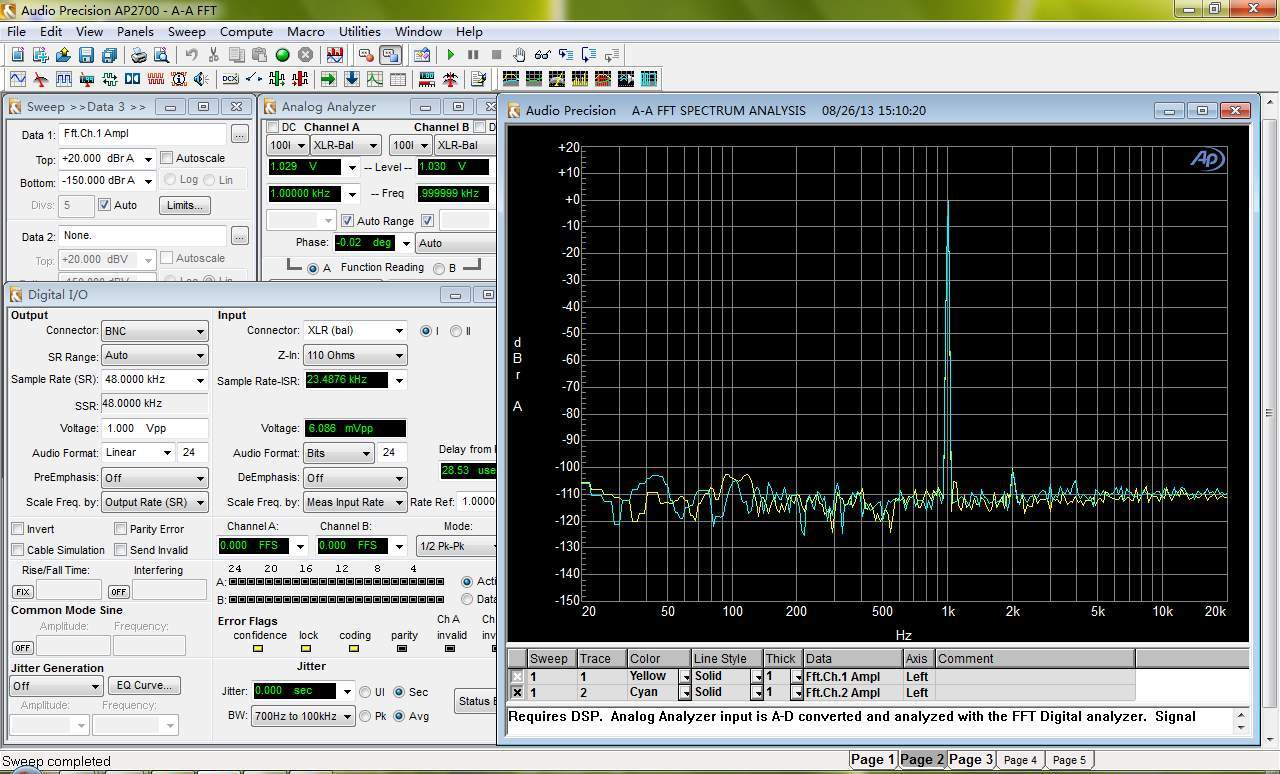The image size is (1280, 774).
Task: Click the Limits... button in Sweep panel
Action: [x=185, y=205]
